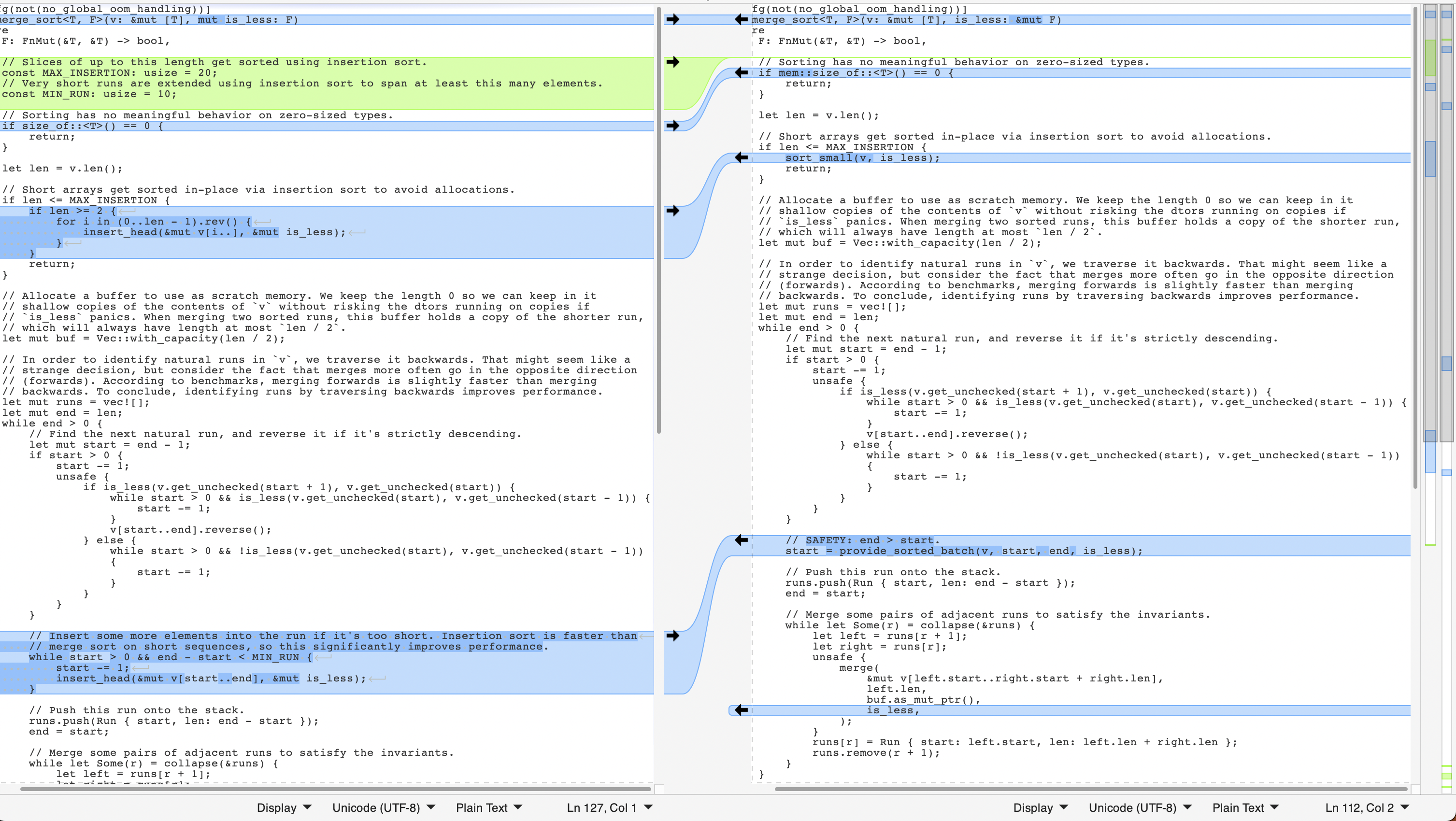Copy sort_small(v, is_less) line to left
Viewport: 1456px width, 821px height.
[x=741, y=157]
